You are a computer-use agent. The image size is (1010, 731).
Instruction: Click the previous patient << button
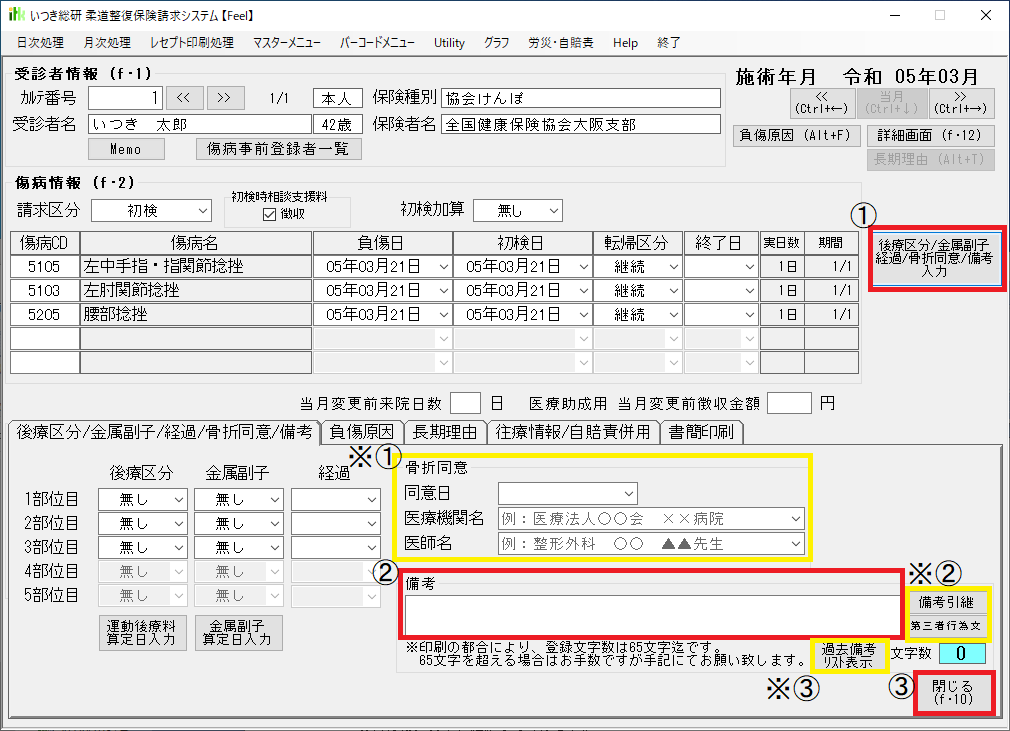[x=184, y=97]
